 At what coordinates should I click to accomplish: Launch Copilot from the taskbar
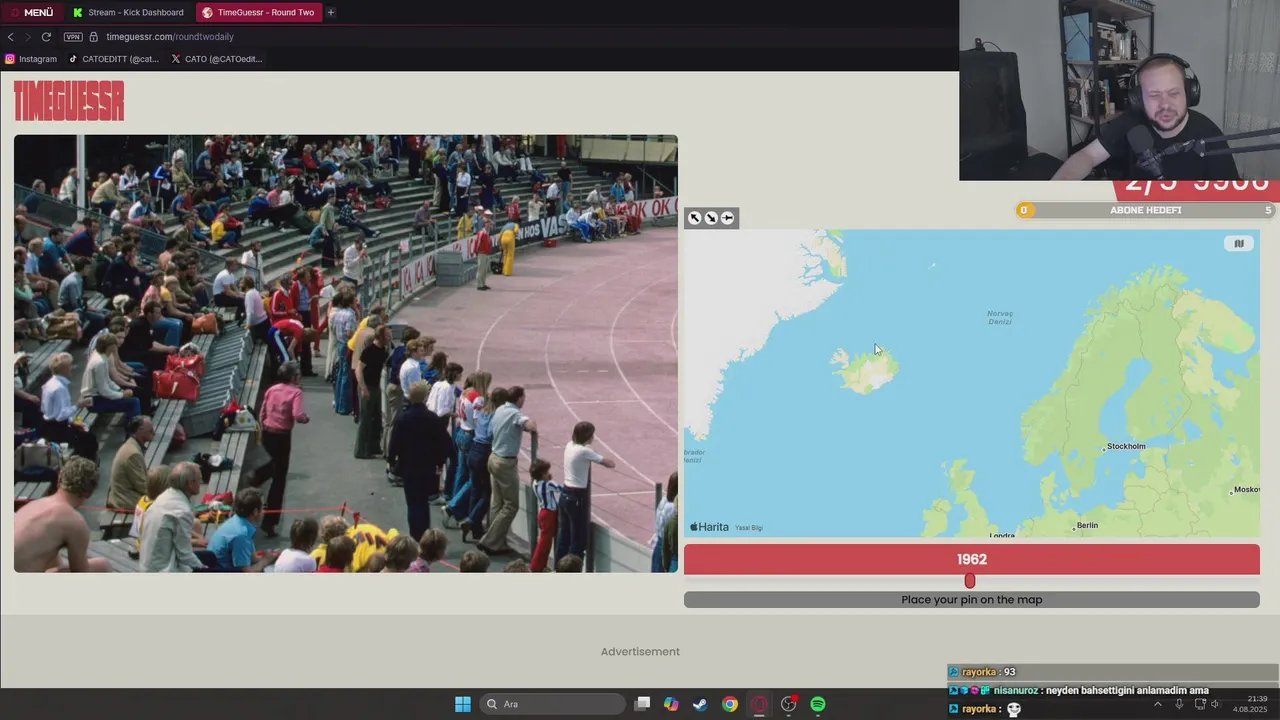point(671,704)
